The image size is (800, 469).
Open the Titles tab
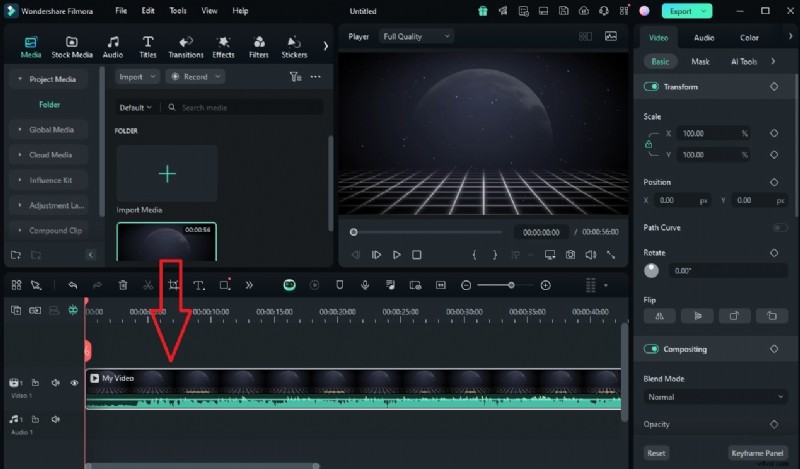(148, 47)
